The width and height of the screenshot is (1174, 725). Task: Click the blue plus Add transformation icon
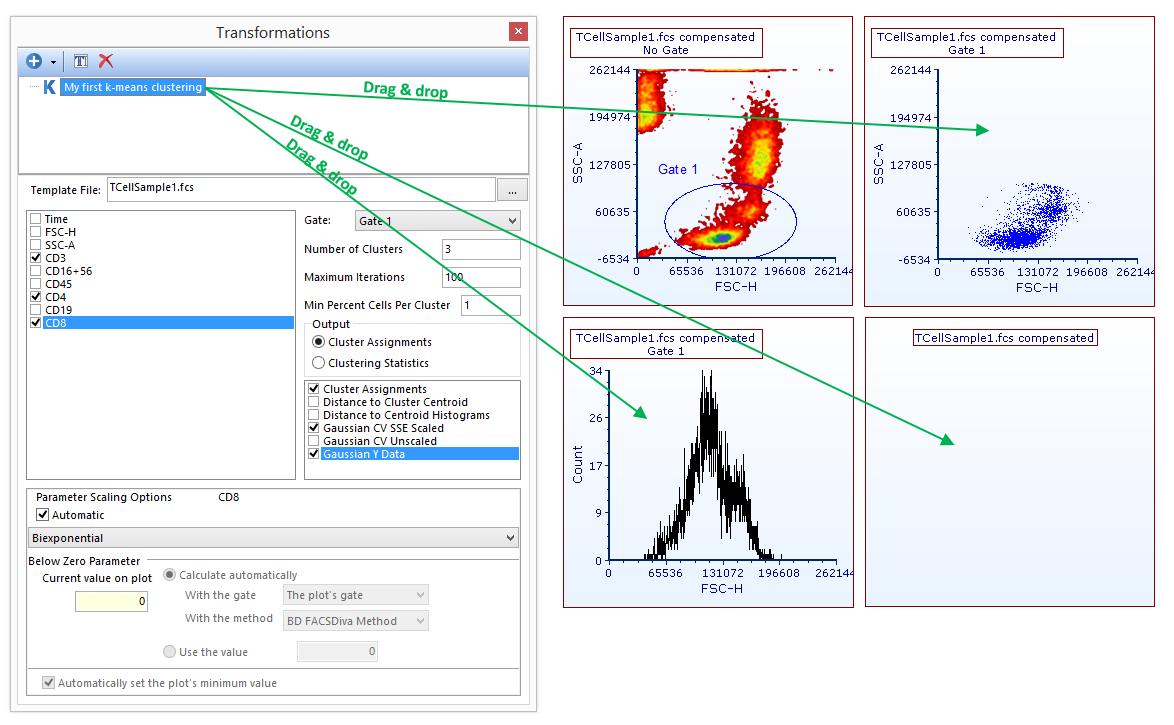[x=35, y=62]
